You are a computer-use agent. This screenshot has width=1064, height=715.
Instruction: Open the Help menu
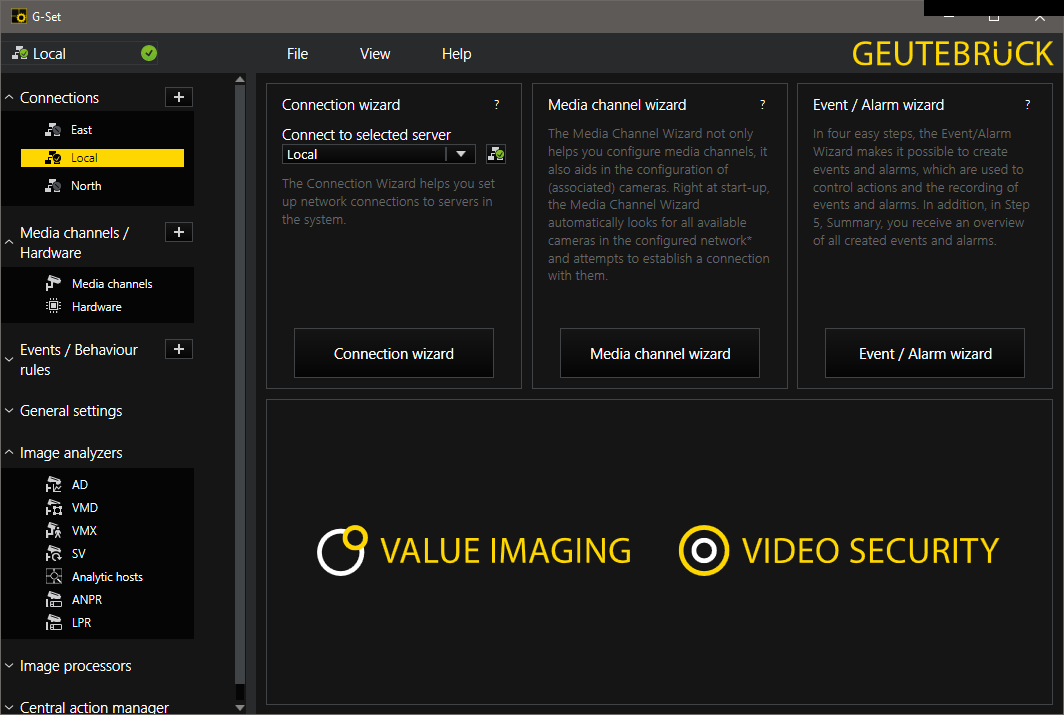[456, 54]
